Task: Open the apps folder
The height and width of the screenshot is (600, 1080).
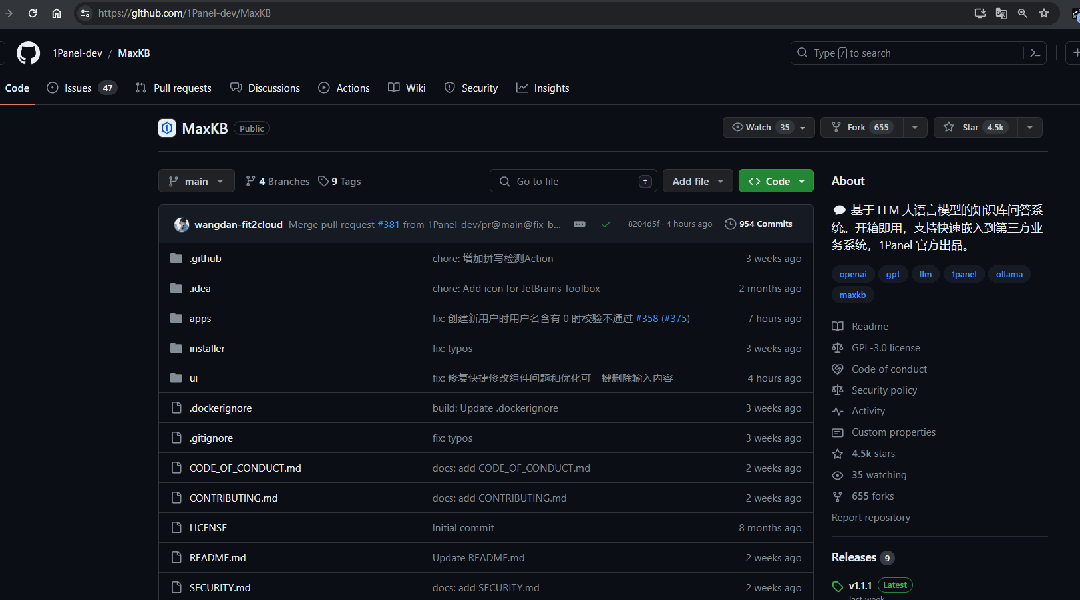Action: 200,318
